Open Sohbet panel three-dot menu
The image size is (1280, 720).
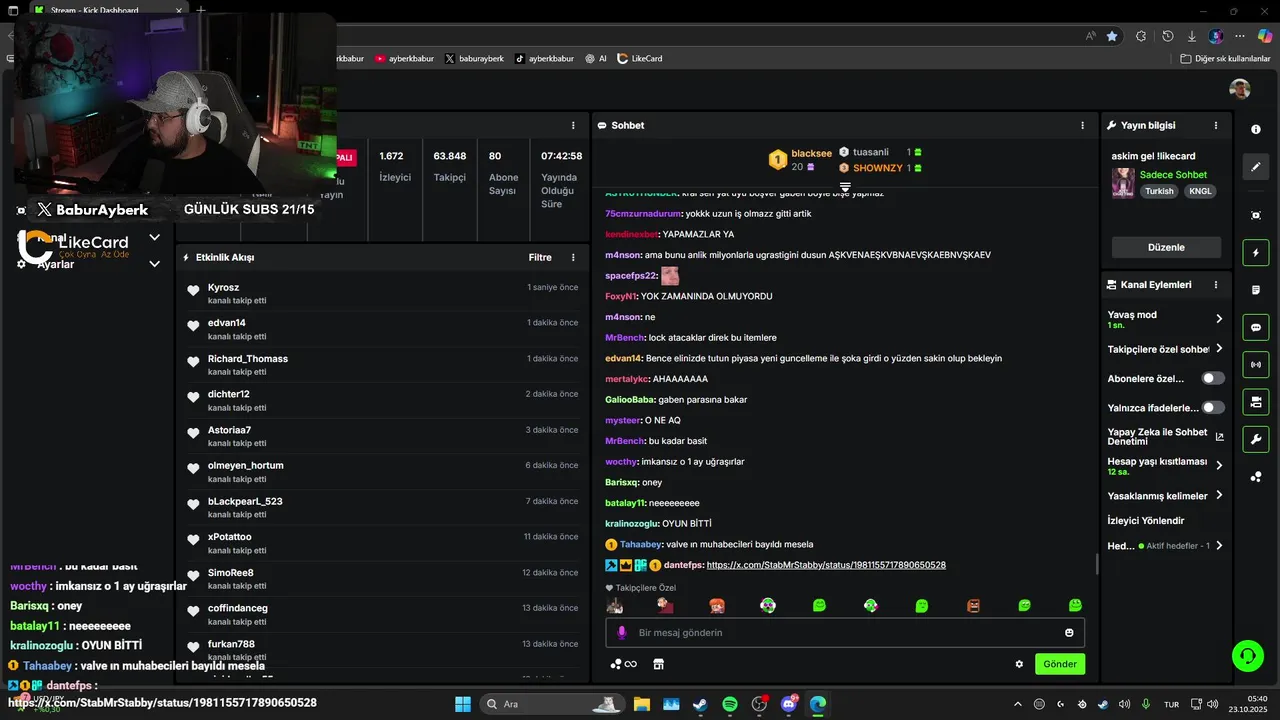(x=1082, y=125)
